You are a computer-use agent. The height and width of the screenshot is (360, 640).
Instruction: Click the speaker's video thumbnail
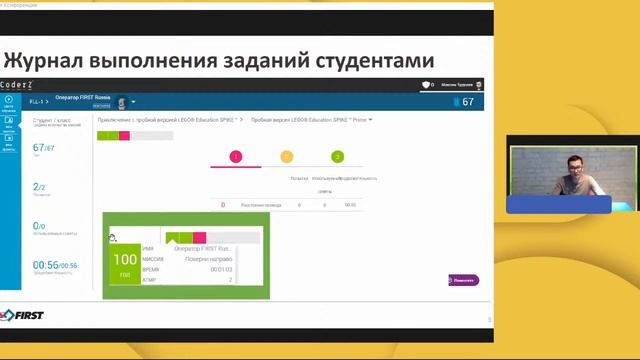[x=573, y=175]
